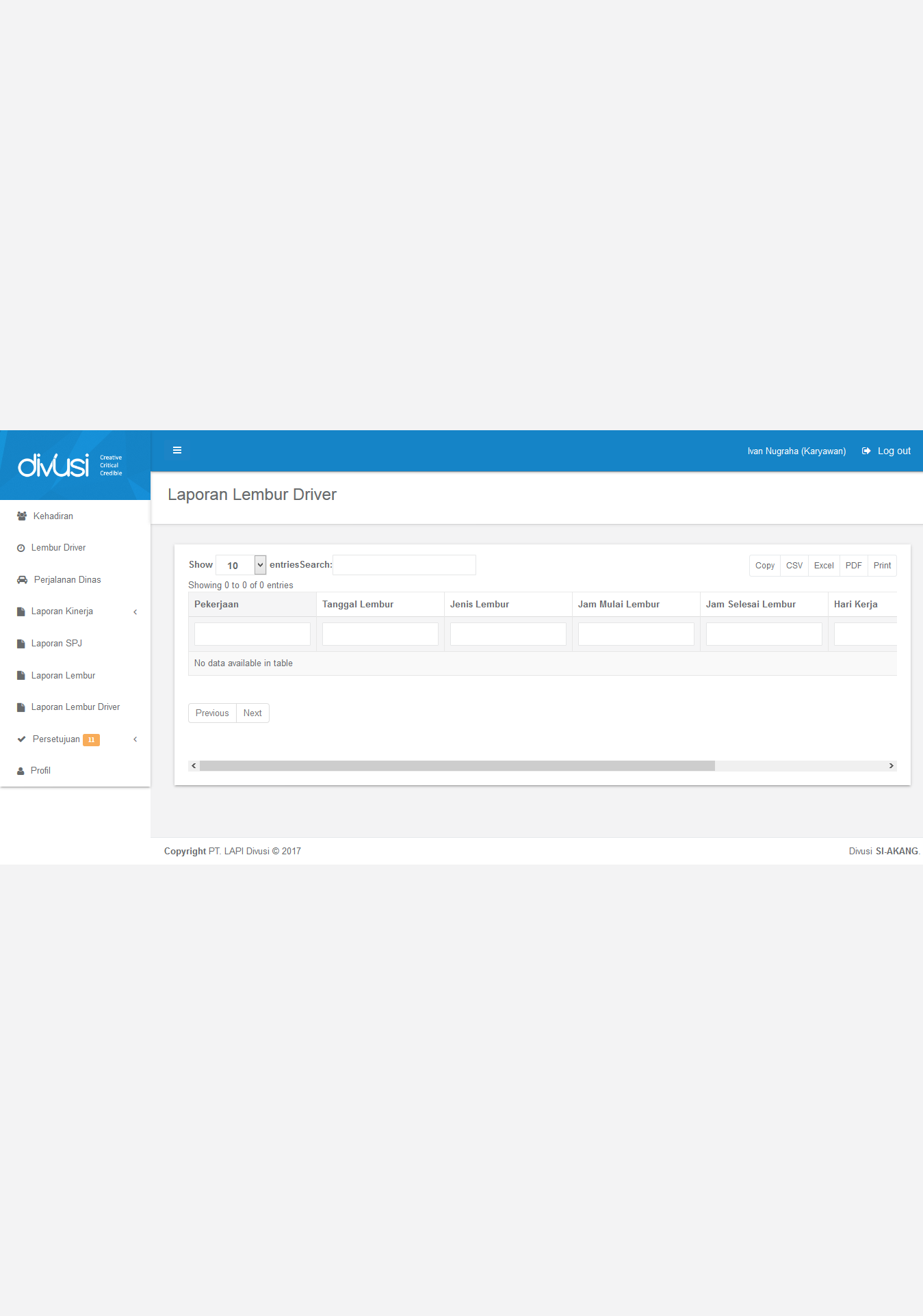Click the Pekerjaan column filter box
Image resolution: width=923 pixels, height=1316 pixels.
(252, 634)
